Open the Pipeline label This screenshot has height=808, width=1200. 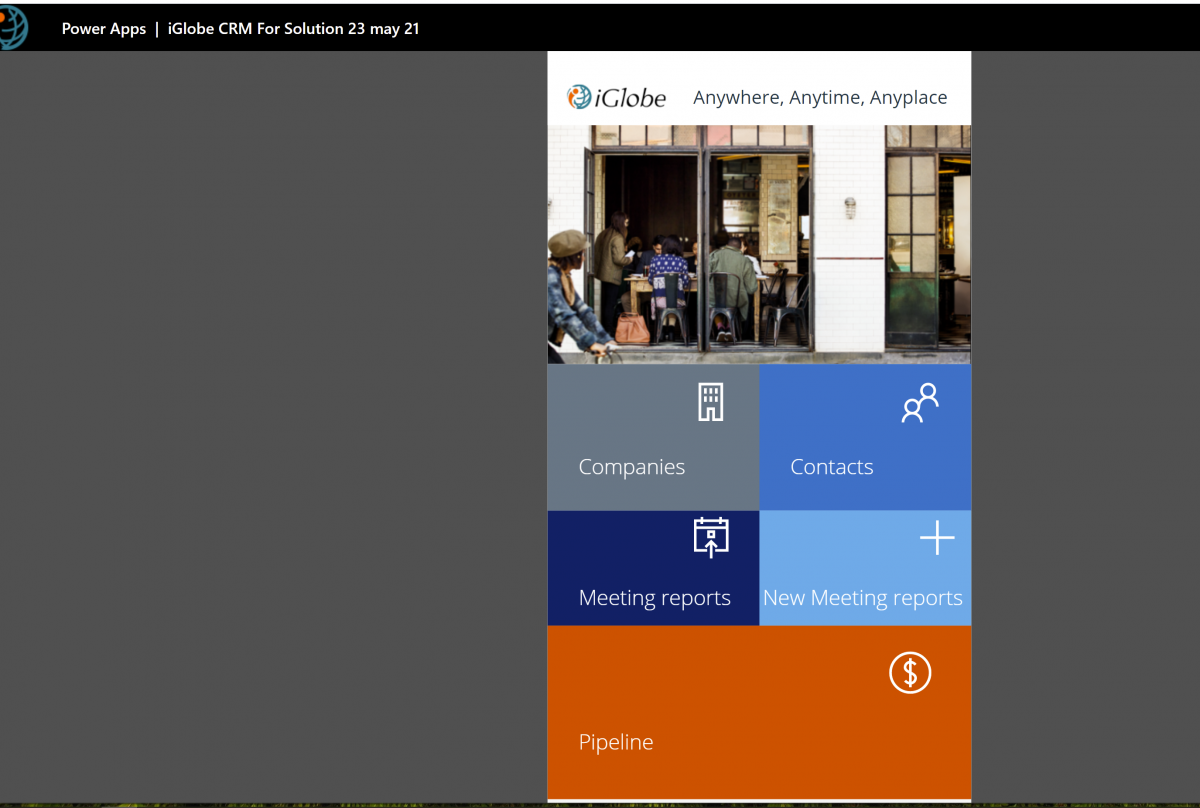pos(616,742)
